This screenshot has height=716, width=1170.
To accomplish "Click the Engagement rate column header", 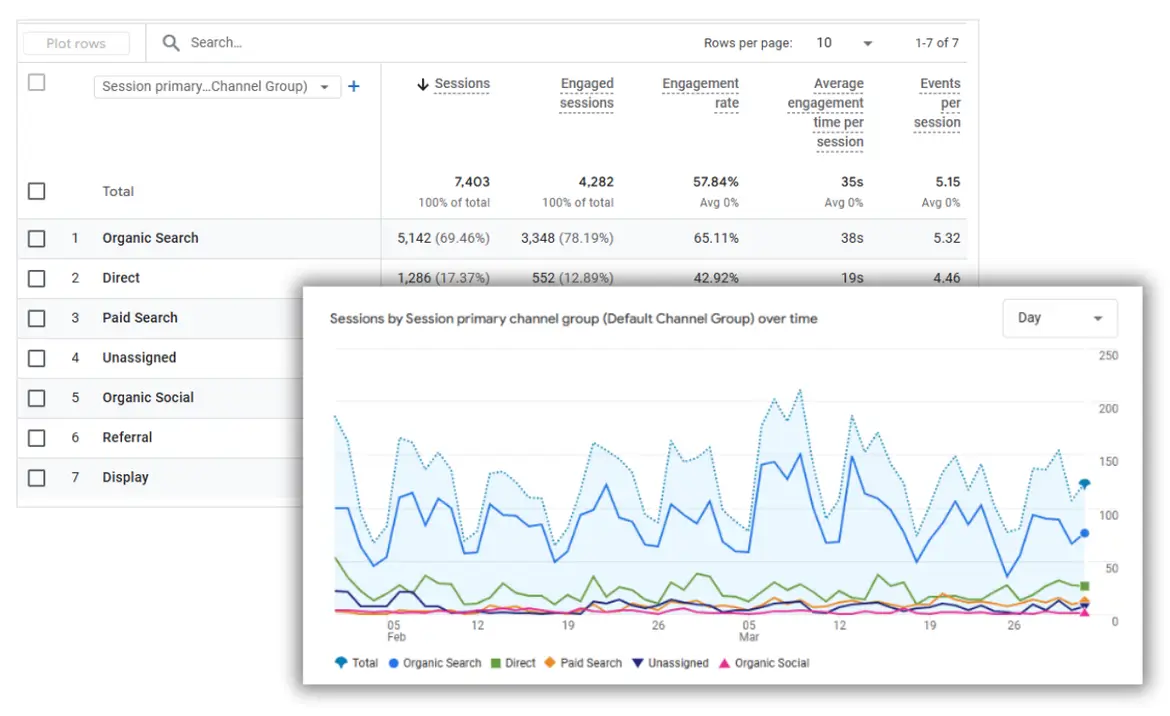I will [x=700, y=93].
